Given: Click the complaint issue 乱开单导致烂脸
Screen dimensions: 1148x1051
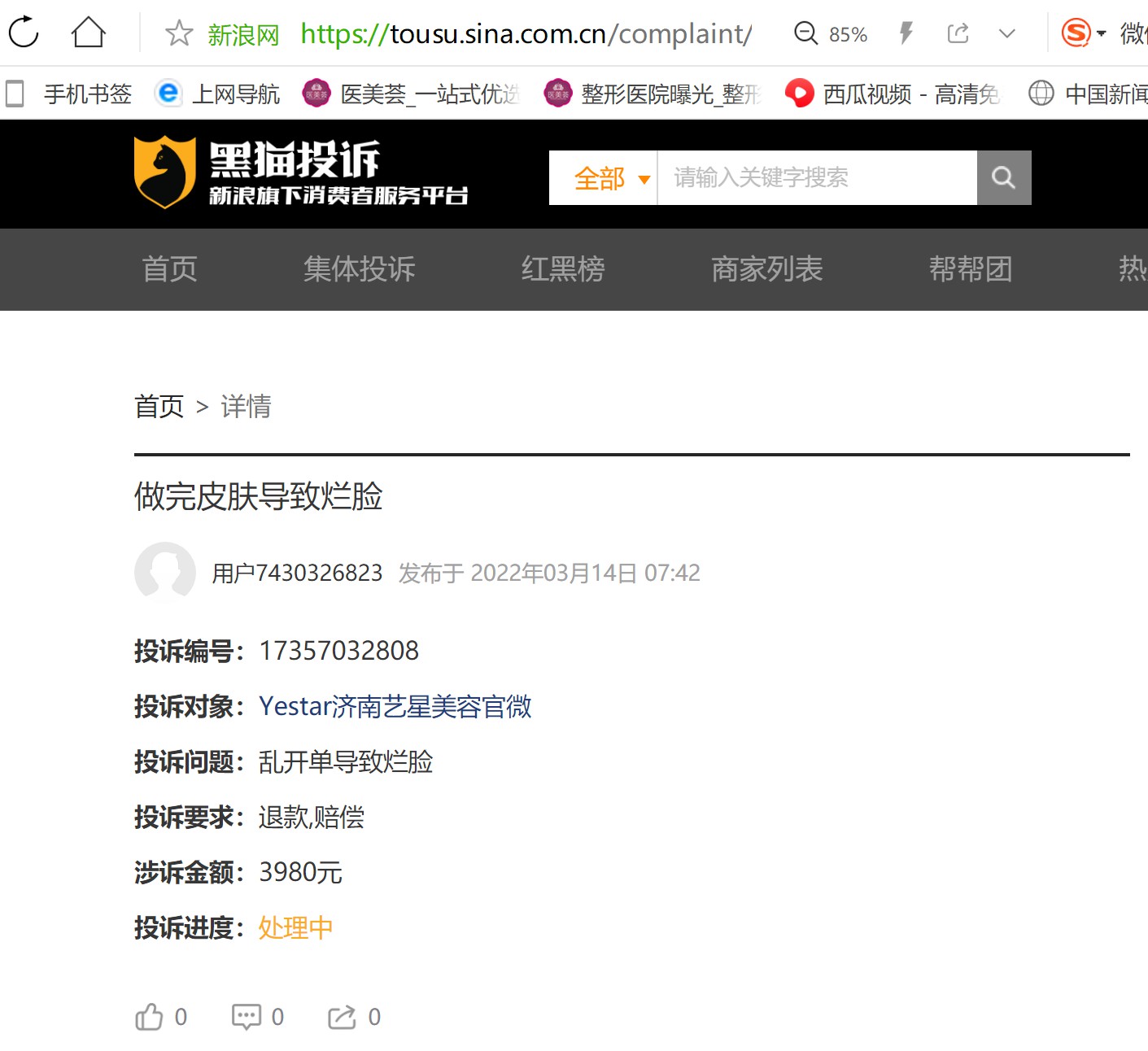Looking at the screenshot, I should (x=346, y=762).
